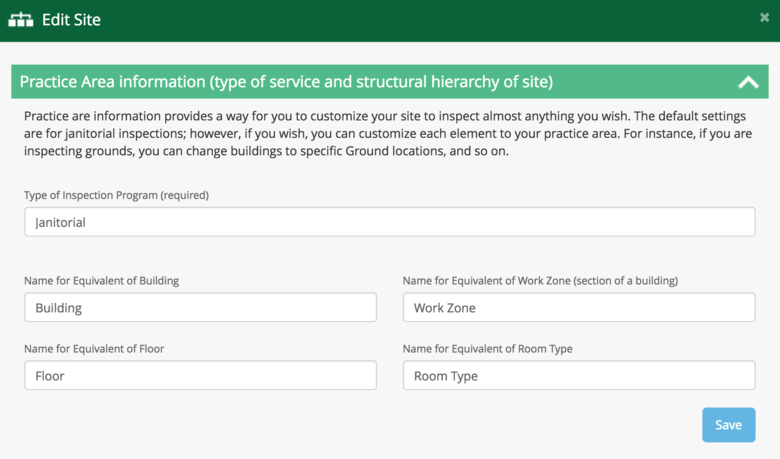Click into the Floor name input field

click(200, 376)
